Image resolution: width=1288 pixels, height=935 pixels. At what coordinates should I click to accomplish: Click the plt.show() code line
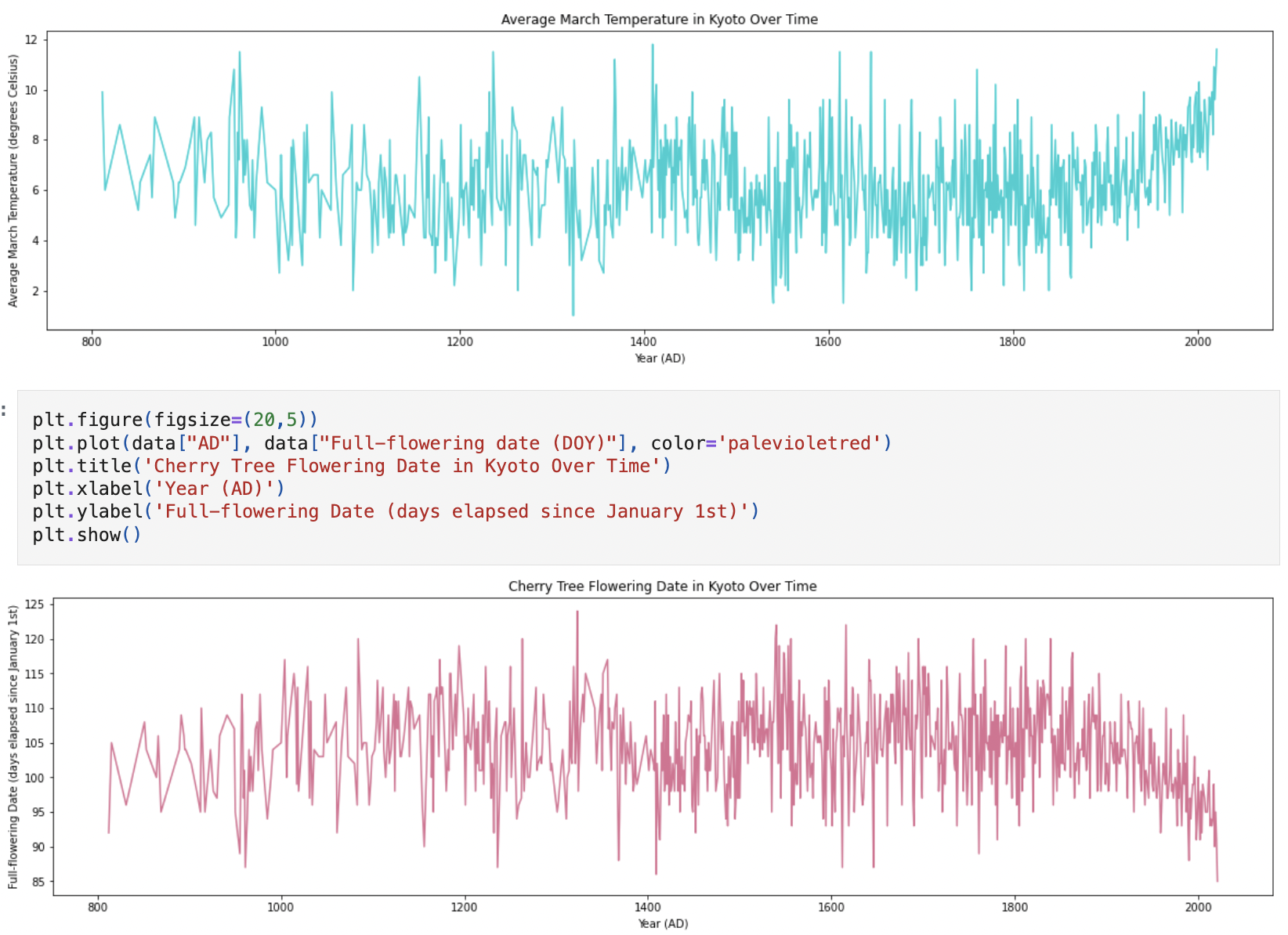87,535
